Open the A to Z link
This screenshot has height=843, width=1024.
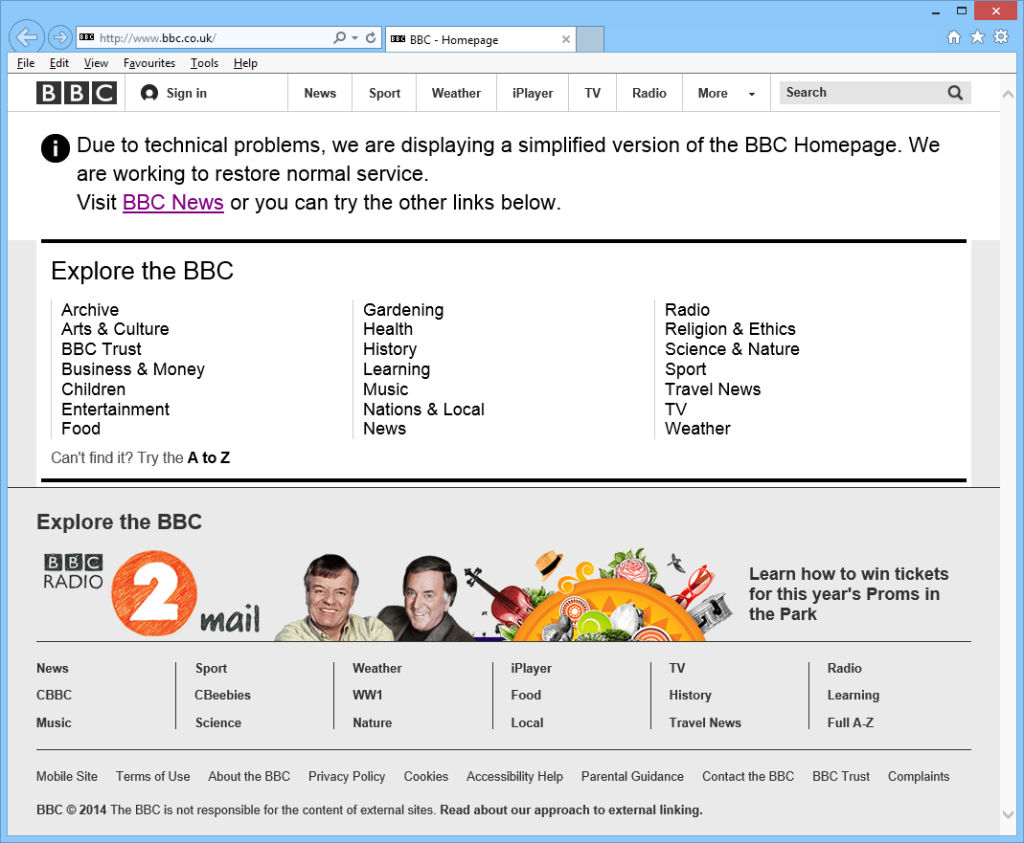click(x=208, y=458)
